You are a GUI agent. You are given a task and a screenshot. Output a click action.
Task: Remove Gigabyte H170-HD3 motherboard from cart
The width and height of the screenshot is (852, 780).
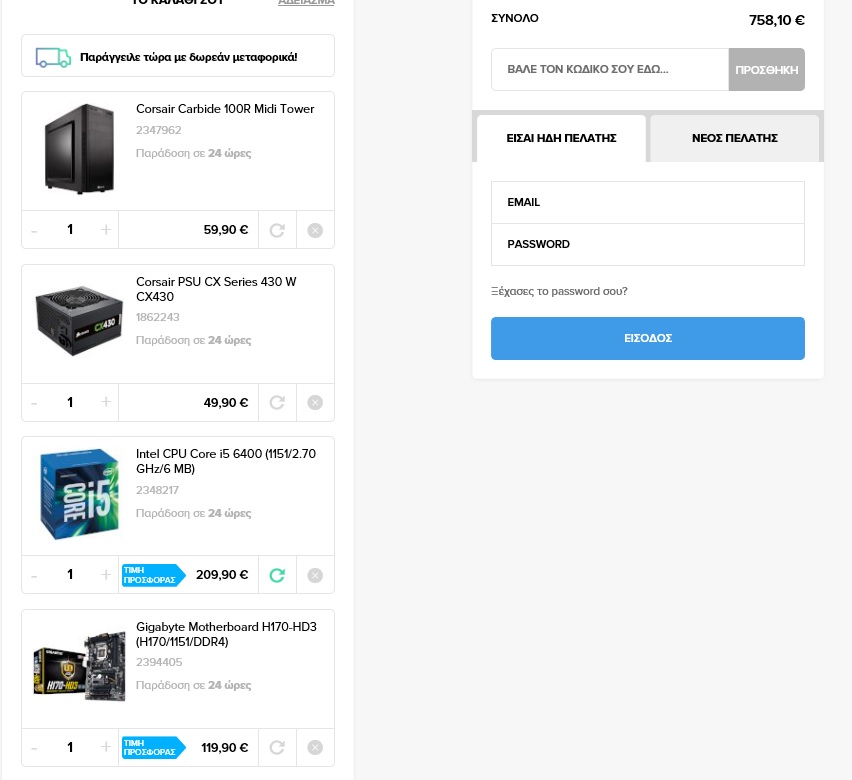[x=315, y=747]
